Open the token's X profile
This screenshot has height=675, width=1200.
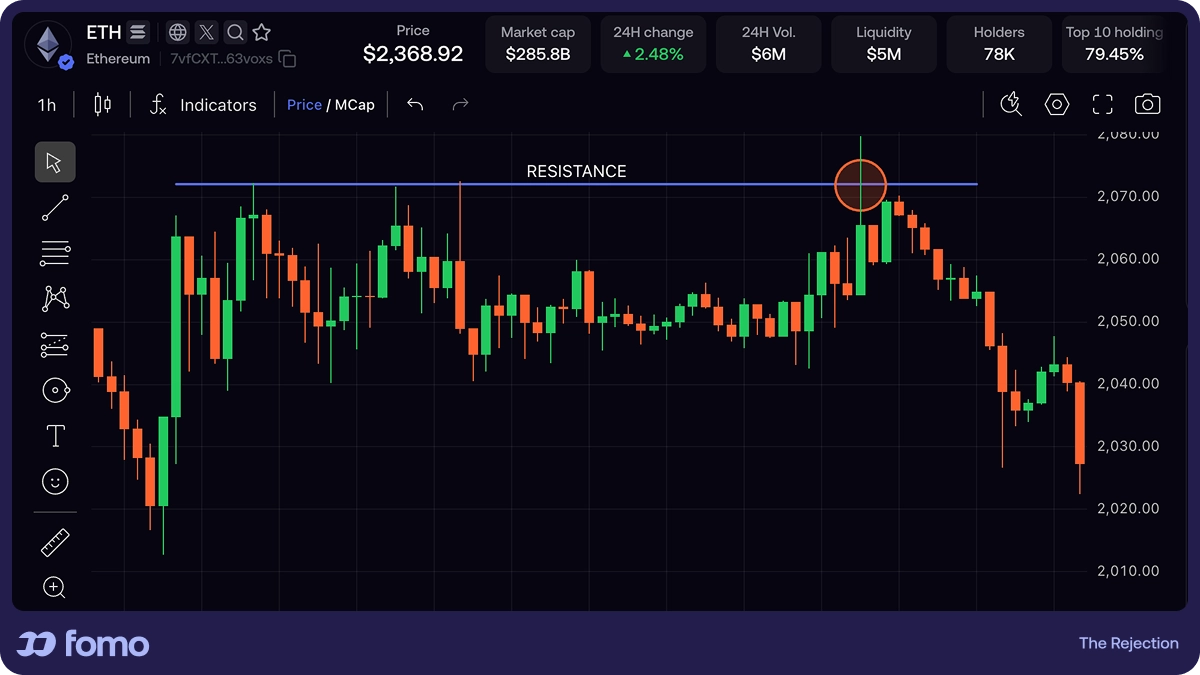206,33
